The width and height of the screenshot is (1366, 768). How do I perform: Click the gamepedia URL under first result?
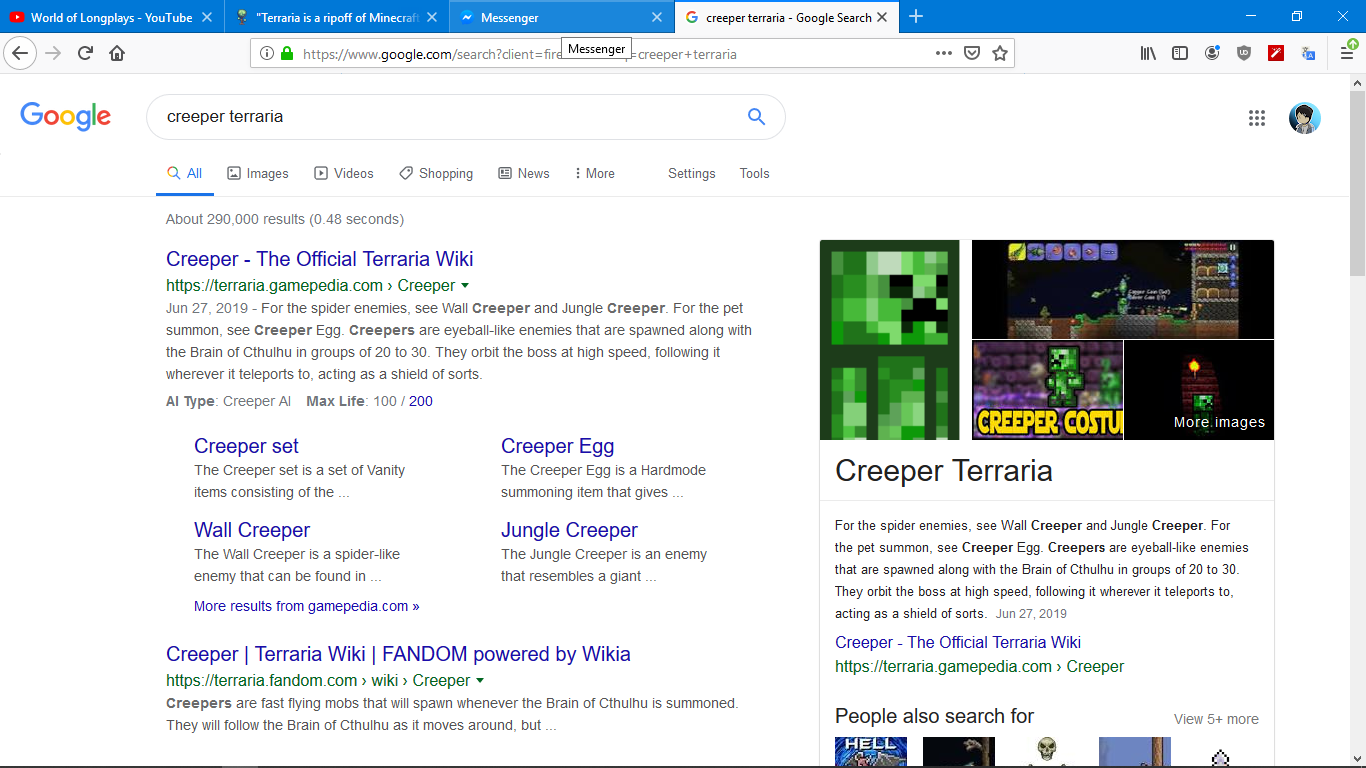click(x=310, y=285)
